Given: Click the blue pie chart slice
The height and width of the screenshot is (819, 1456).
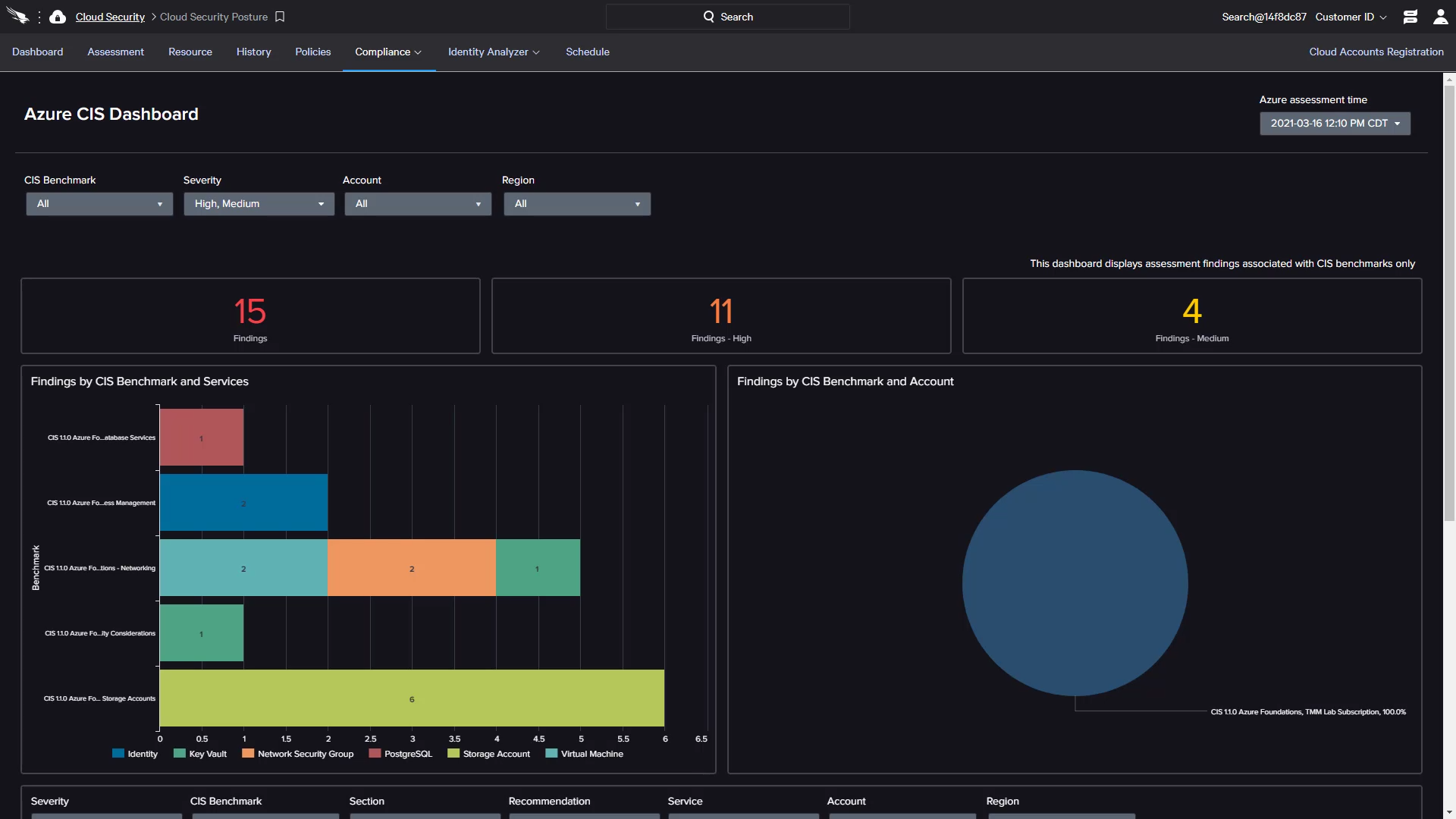Looking at the screenshot, I should pyautogui.click(x=1075, y=583).
